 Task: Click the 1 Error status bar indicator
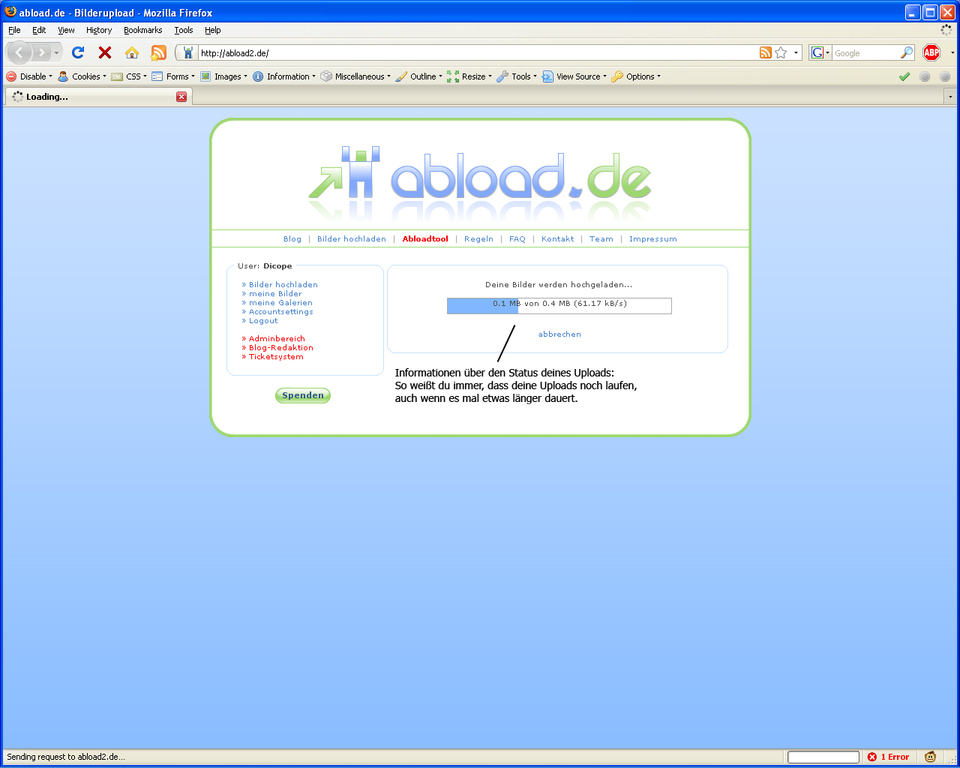click(888, 757)
